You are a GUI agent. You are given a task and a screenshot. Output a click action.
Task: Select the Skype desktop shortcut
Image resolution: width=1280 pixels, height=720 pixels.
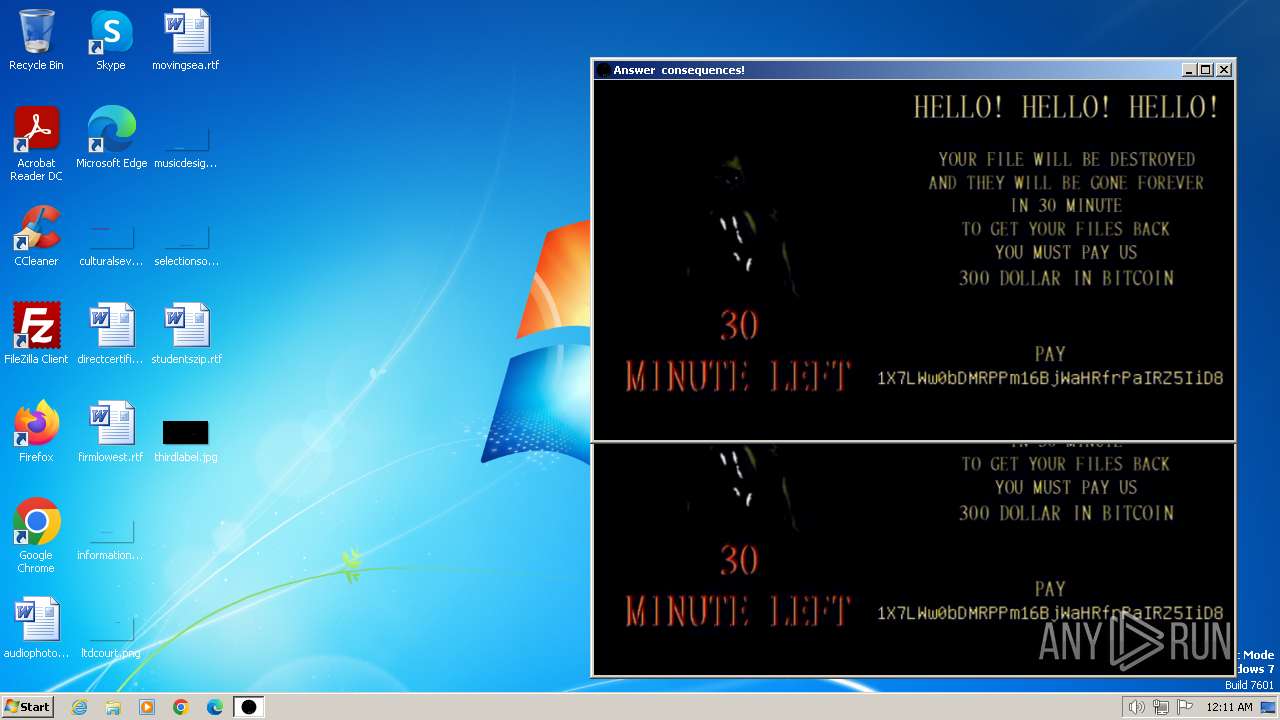point(111,40)
